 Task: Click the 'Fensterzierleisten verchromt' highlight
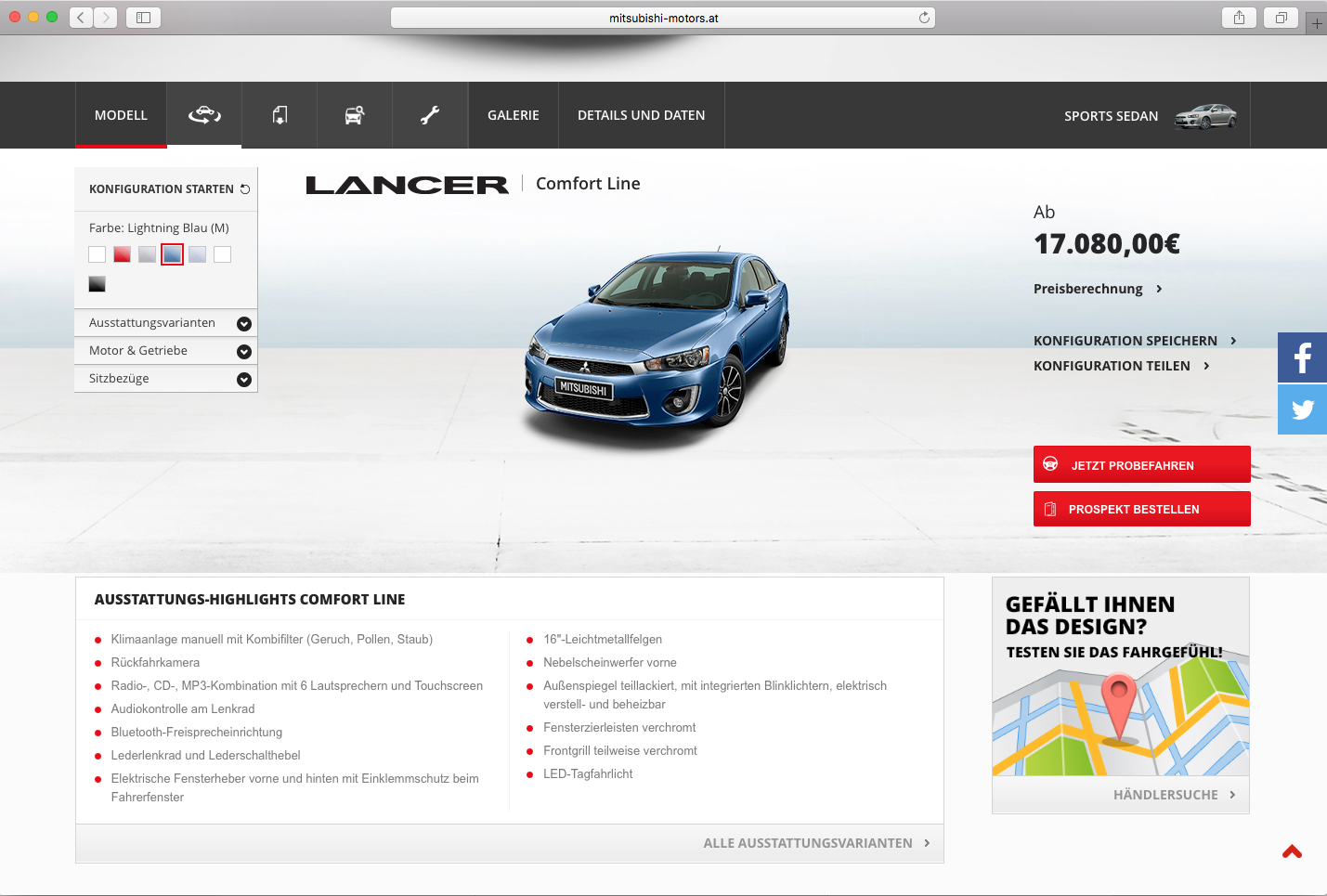coord(619,728)
